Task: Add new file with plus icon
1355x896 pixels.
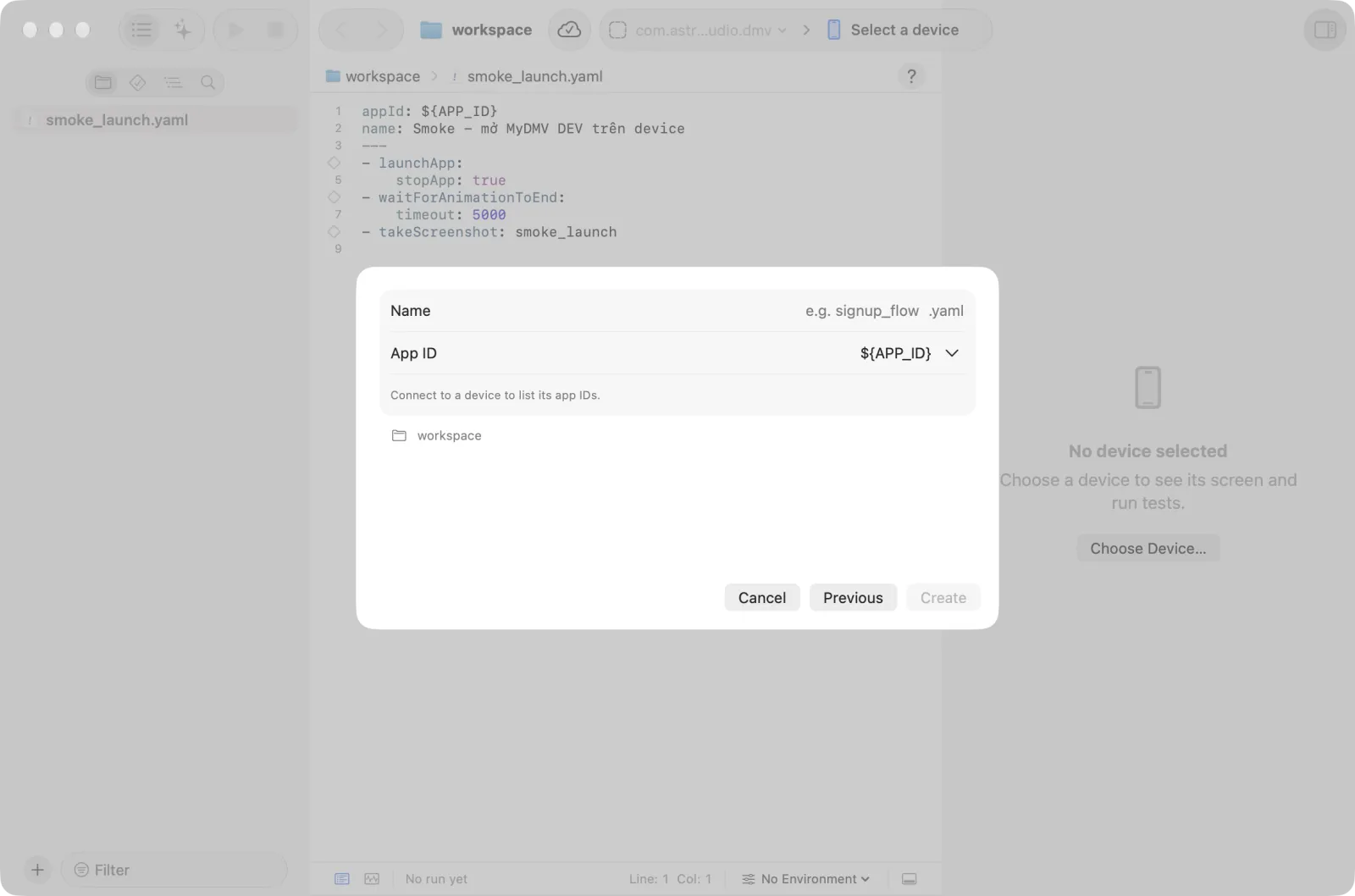Action: [37, 870]
